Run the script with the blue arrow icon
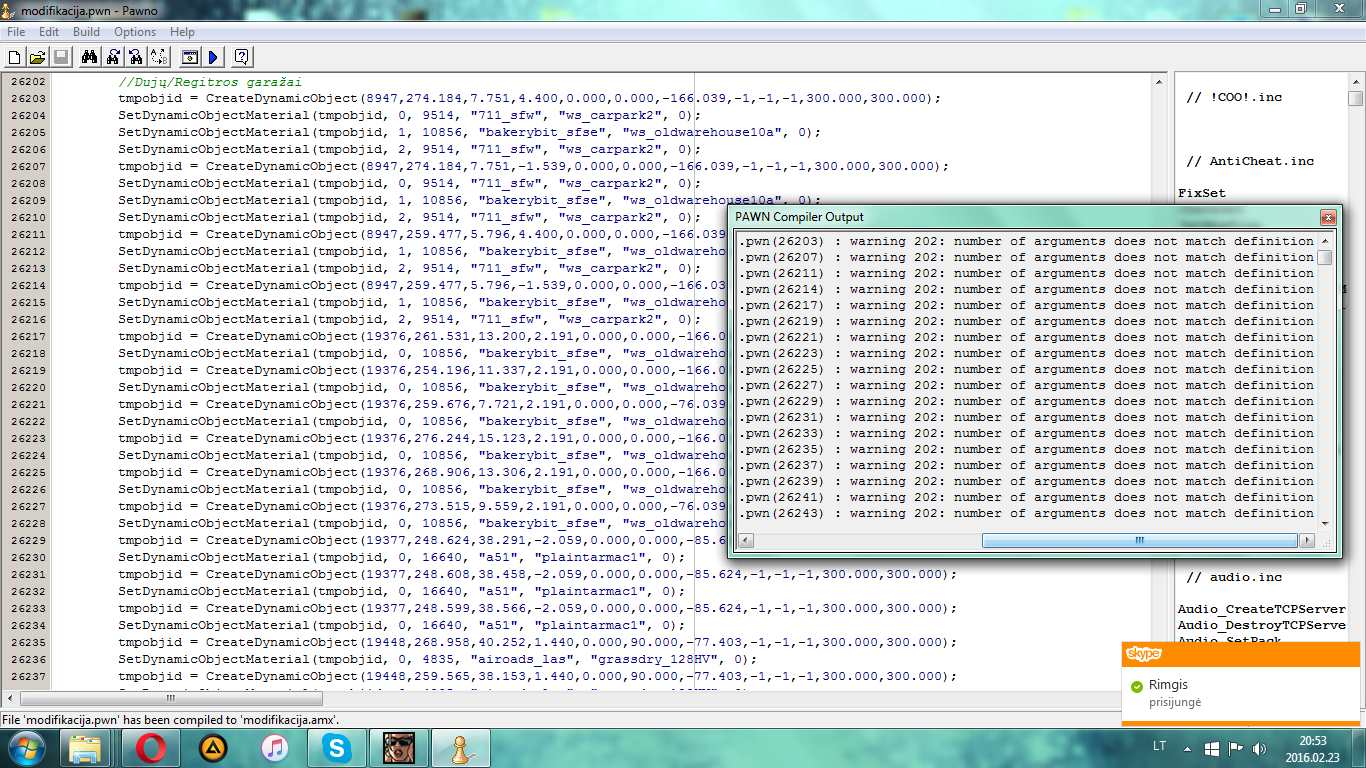1366x768 pixels. pos(212,57)
